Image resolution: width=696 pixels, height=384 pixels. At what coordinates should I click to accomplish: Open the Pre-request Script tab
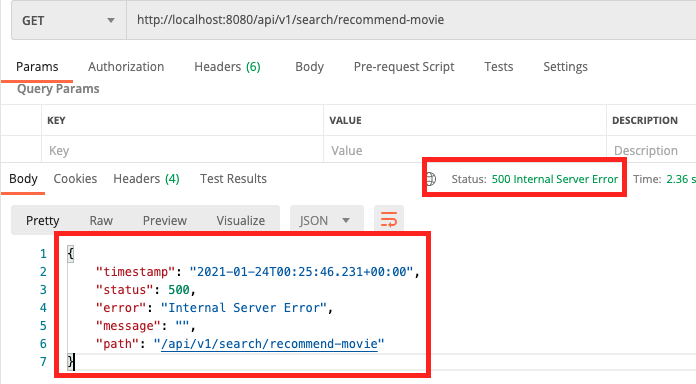pos(404,67)
